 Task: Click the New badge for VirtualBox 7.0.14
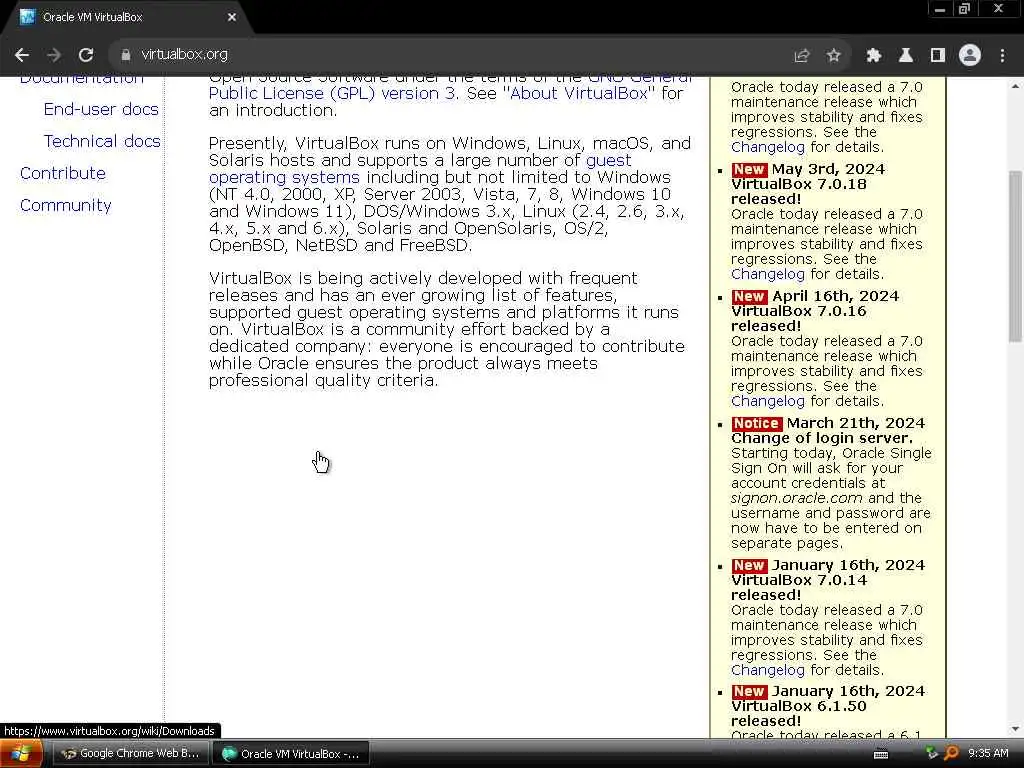[748, 565]
